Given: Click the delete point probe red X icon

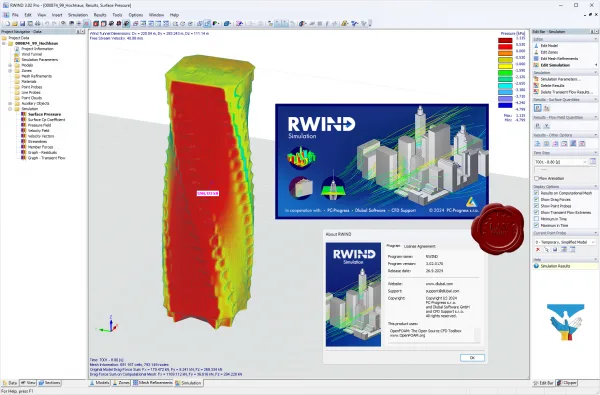Looking at the screenshot, I should click(538, 250).
